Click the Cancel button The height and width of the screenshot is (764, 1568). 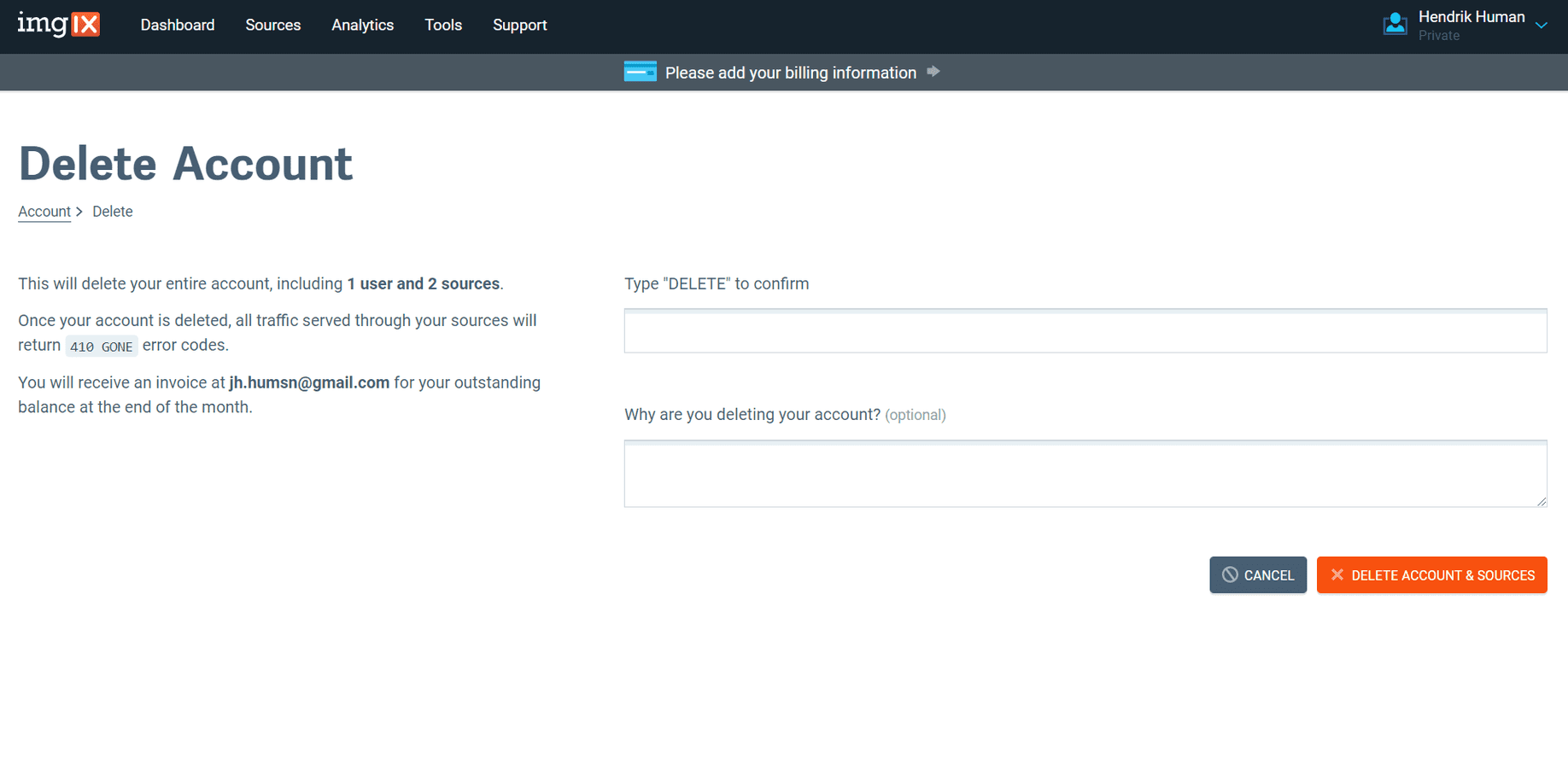pyautogui.click(x=1258, y=575)
